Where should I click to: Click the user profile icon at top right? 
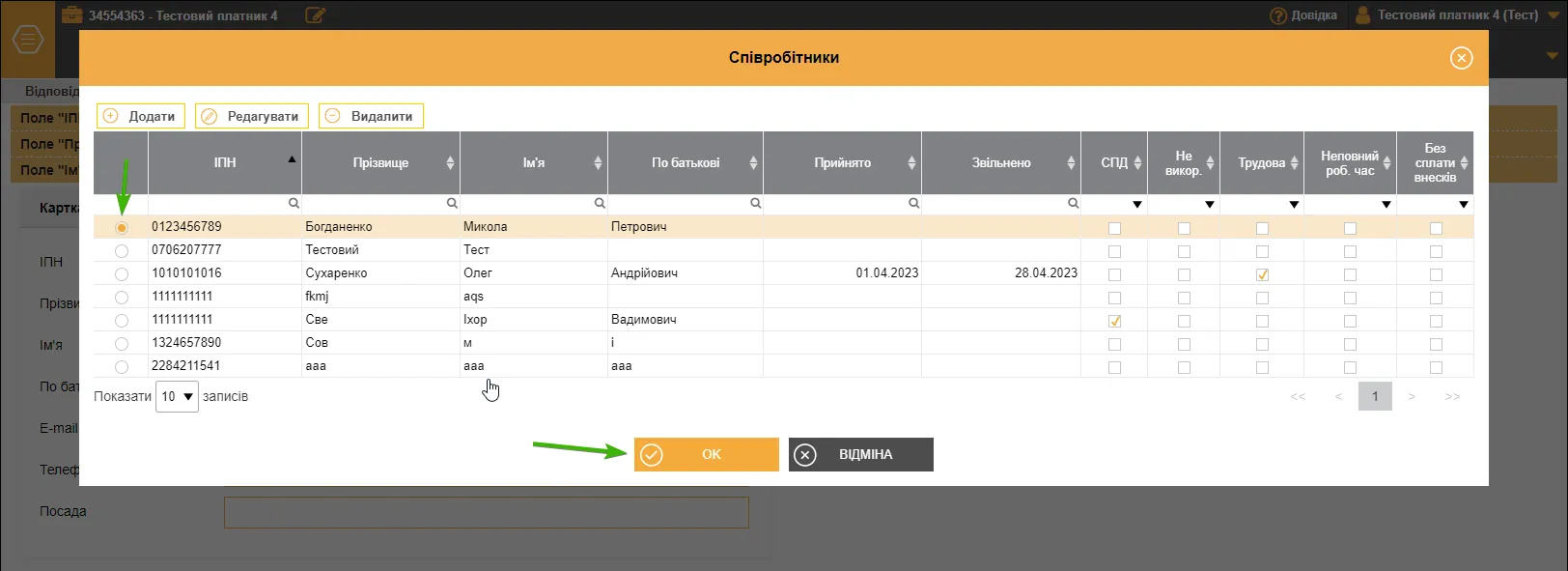[1363, 15]
